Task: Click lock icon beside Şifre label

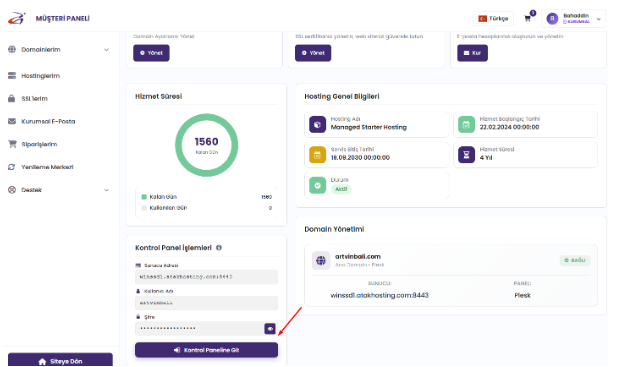Action: tap(138, 317)
